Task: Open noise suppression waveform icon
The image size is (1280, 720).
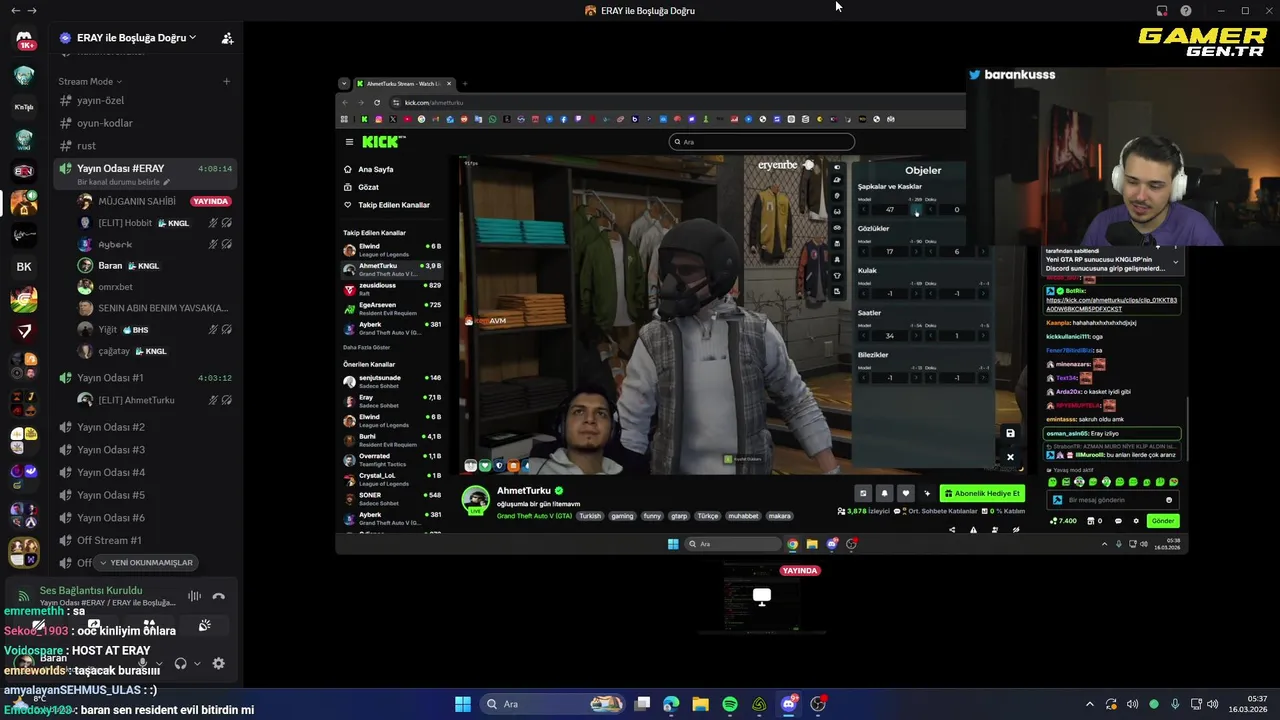Action: 194,596
